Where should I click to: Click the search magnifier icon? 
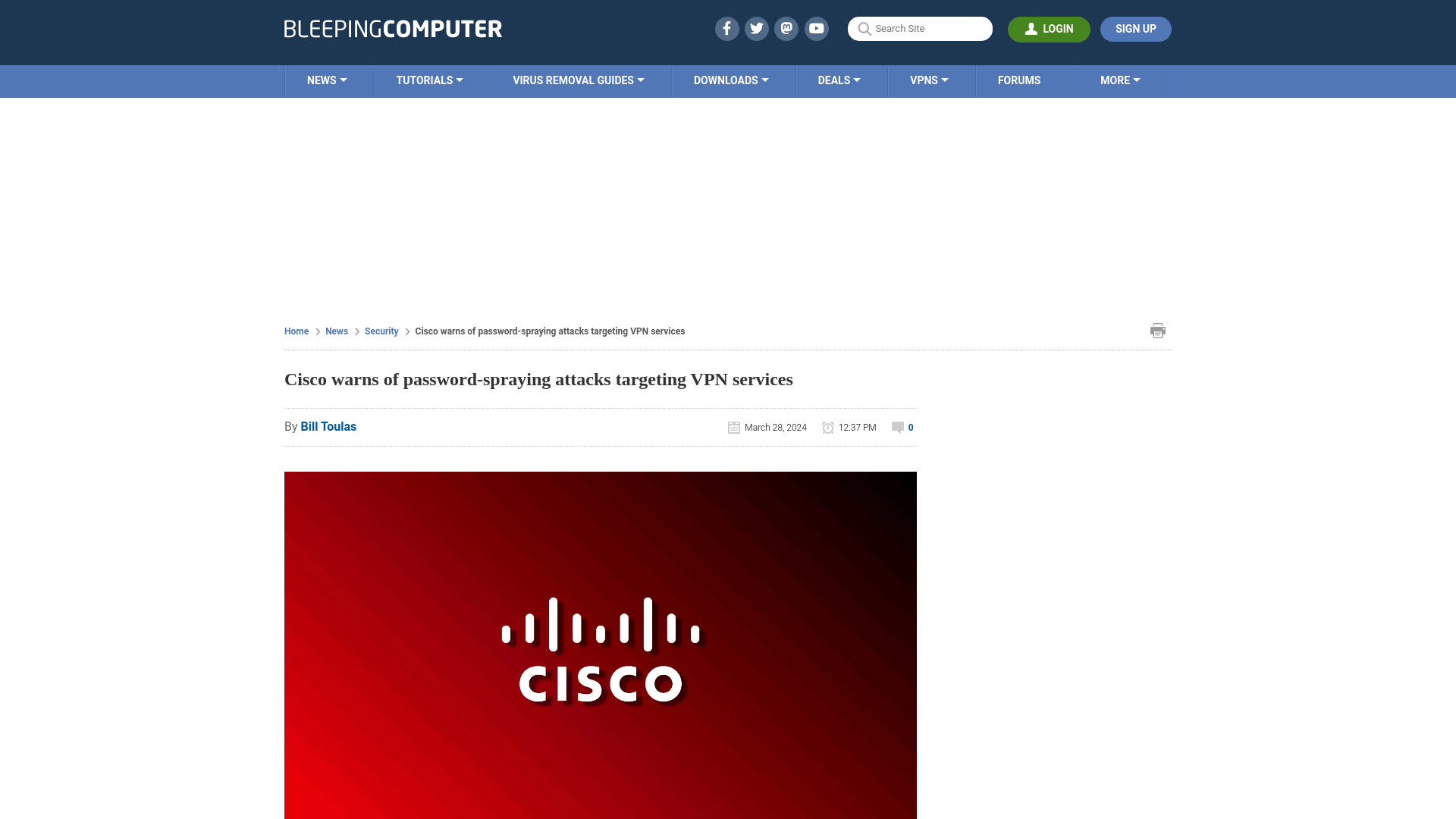click(864, 28)
